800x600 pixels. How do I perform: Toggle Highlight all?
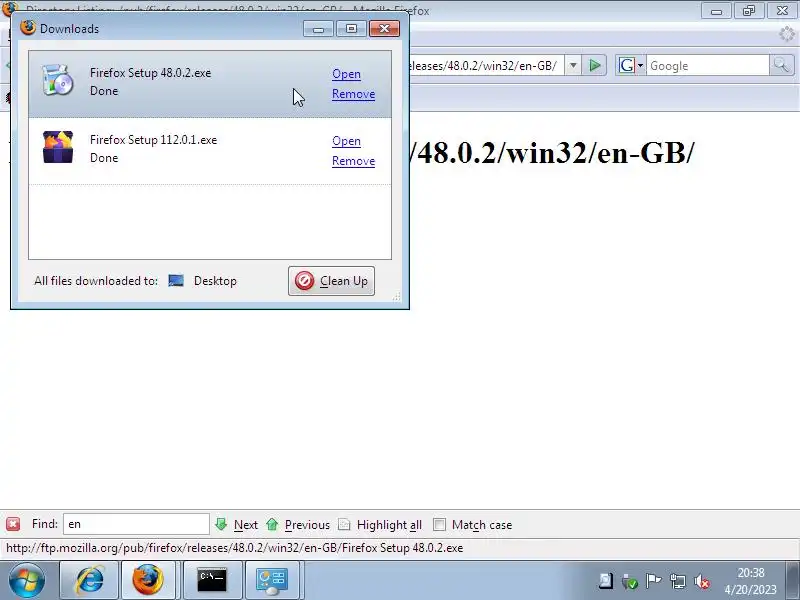(380, 524)
